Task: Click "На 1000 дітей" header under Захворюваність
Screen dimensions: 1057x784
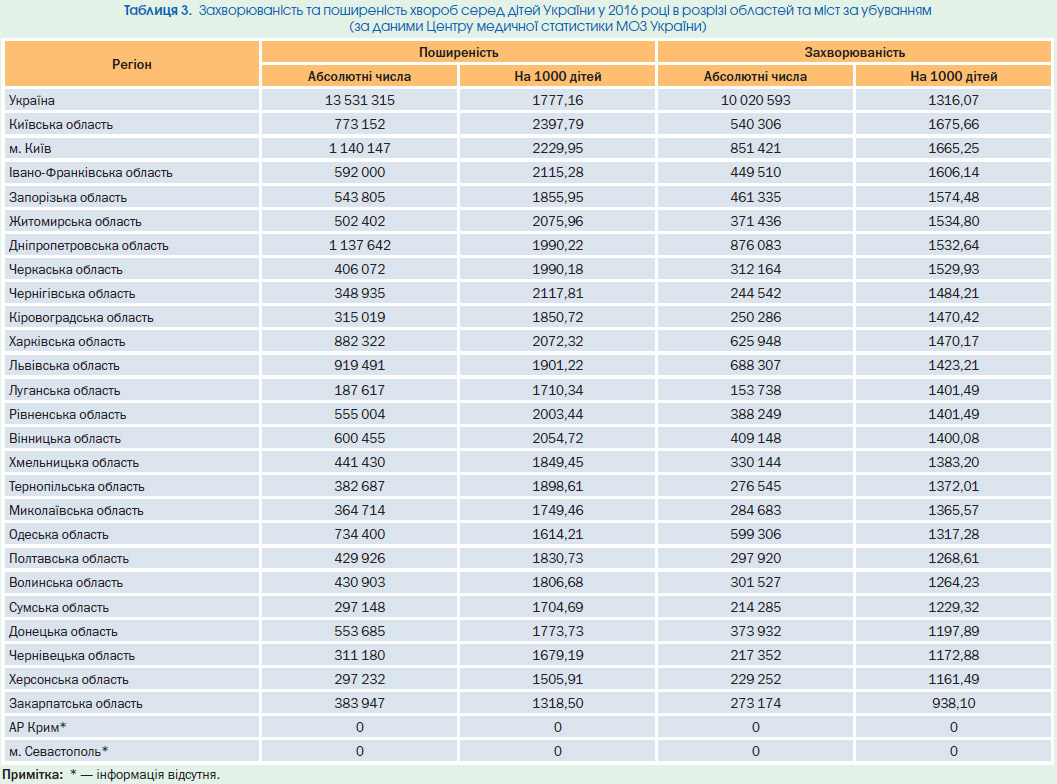Action: (953, 76)
